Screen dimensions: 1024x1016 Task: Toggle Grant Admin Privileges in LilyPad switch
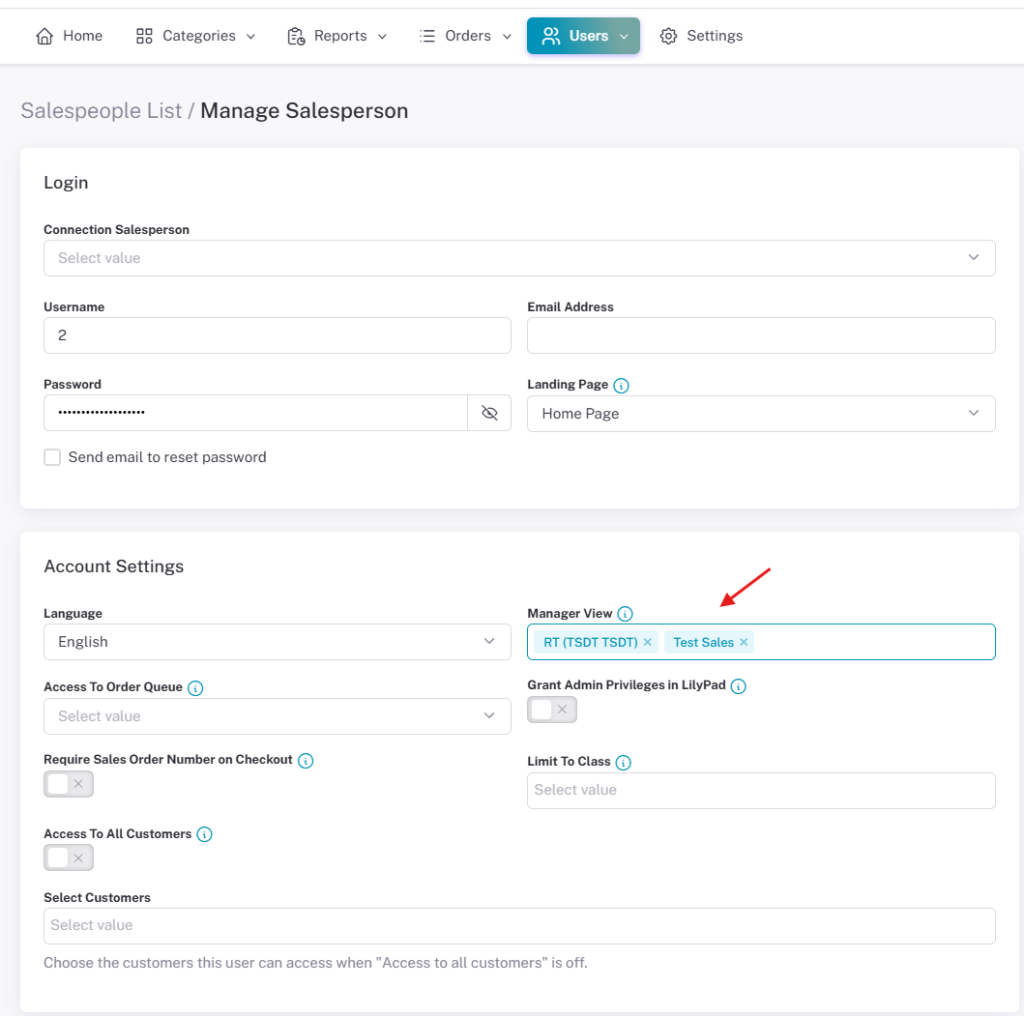click(552, 710)
